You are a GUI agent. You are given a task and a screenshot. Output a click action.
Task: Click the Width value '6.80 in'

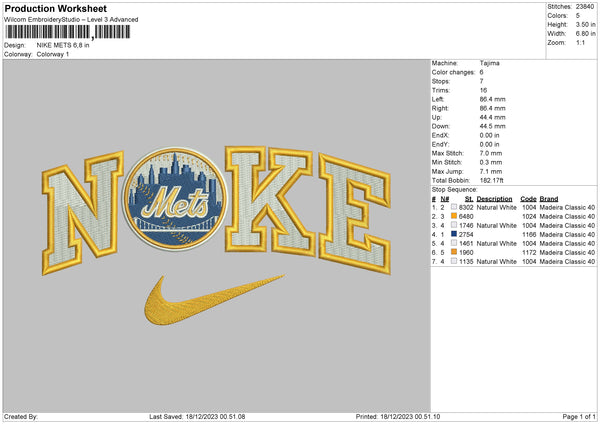point(585,34)
